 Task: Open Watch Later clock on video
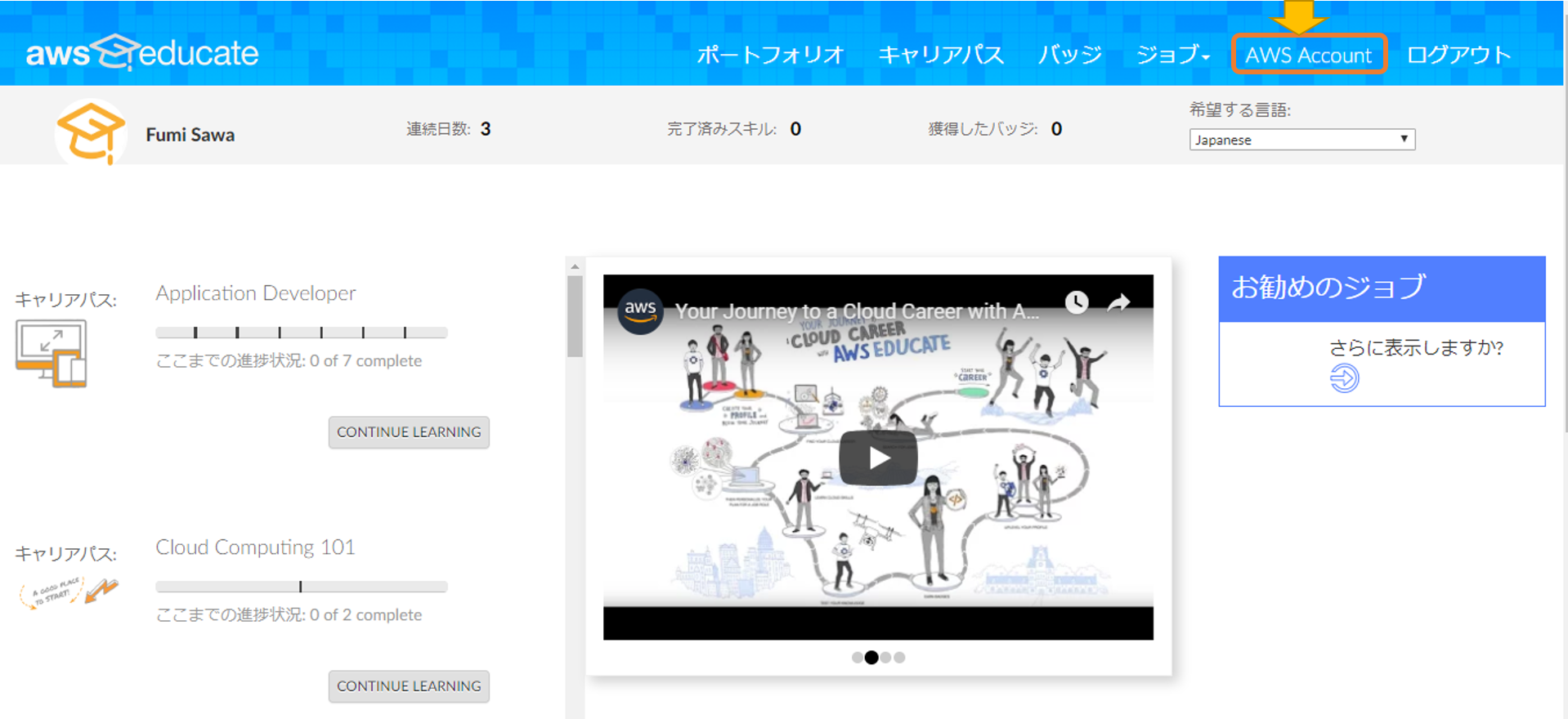tap(1077, 302)
